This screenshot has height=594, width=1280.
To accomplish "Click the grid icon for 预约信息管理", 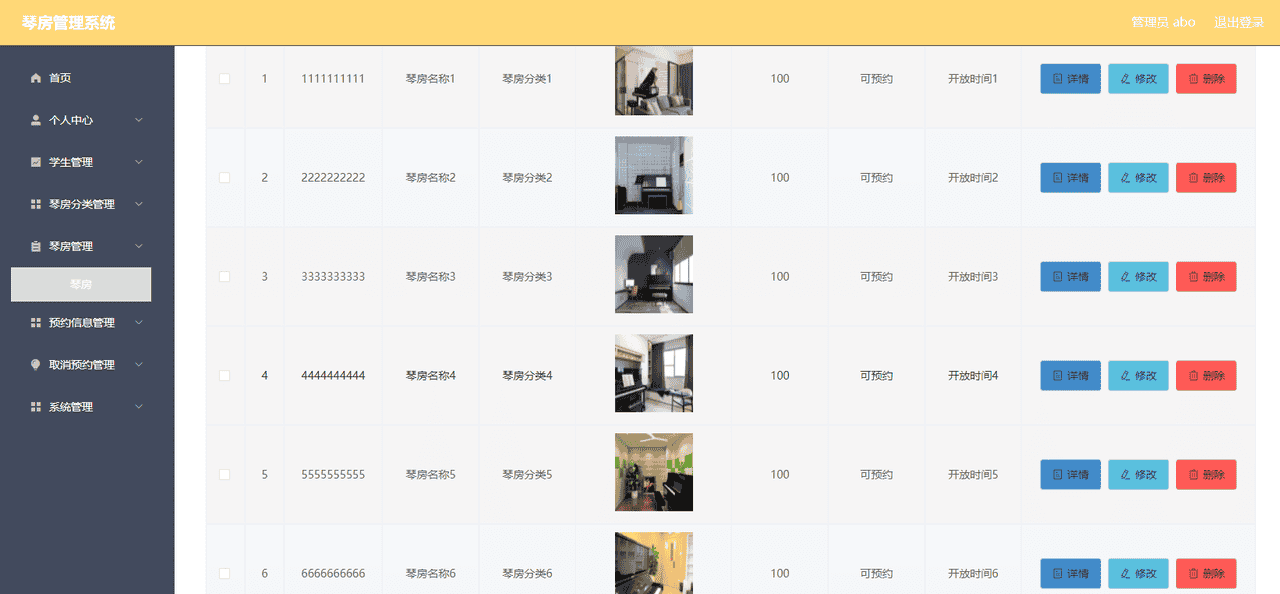I will (36, 323).
